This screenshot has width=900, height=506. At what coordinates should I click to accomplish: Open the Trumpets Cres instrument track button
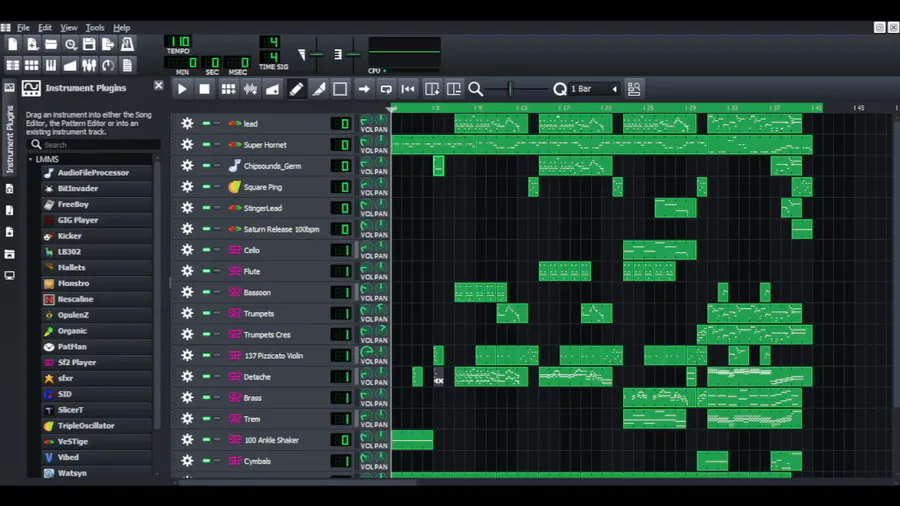[277, 334]
